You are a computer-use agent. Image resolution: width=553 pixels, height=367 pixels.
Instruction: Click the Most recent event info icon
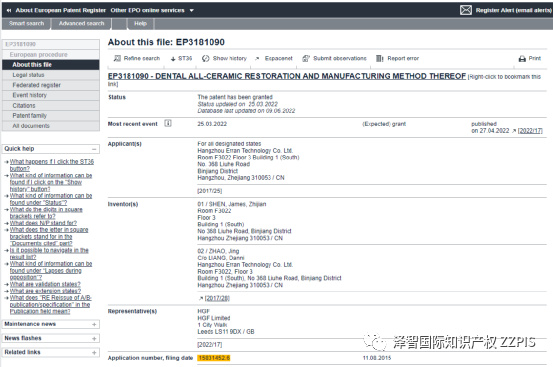coord(168,123)
